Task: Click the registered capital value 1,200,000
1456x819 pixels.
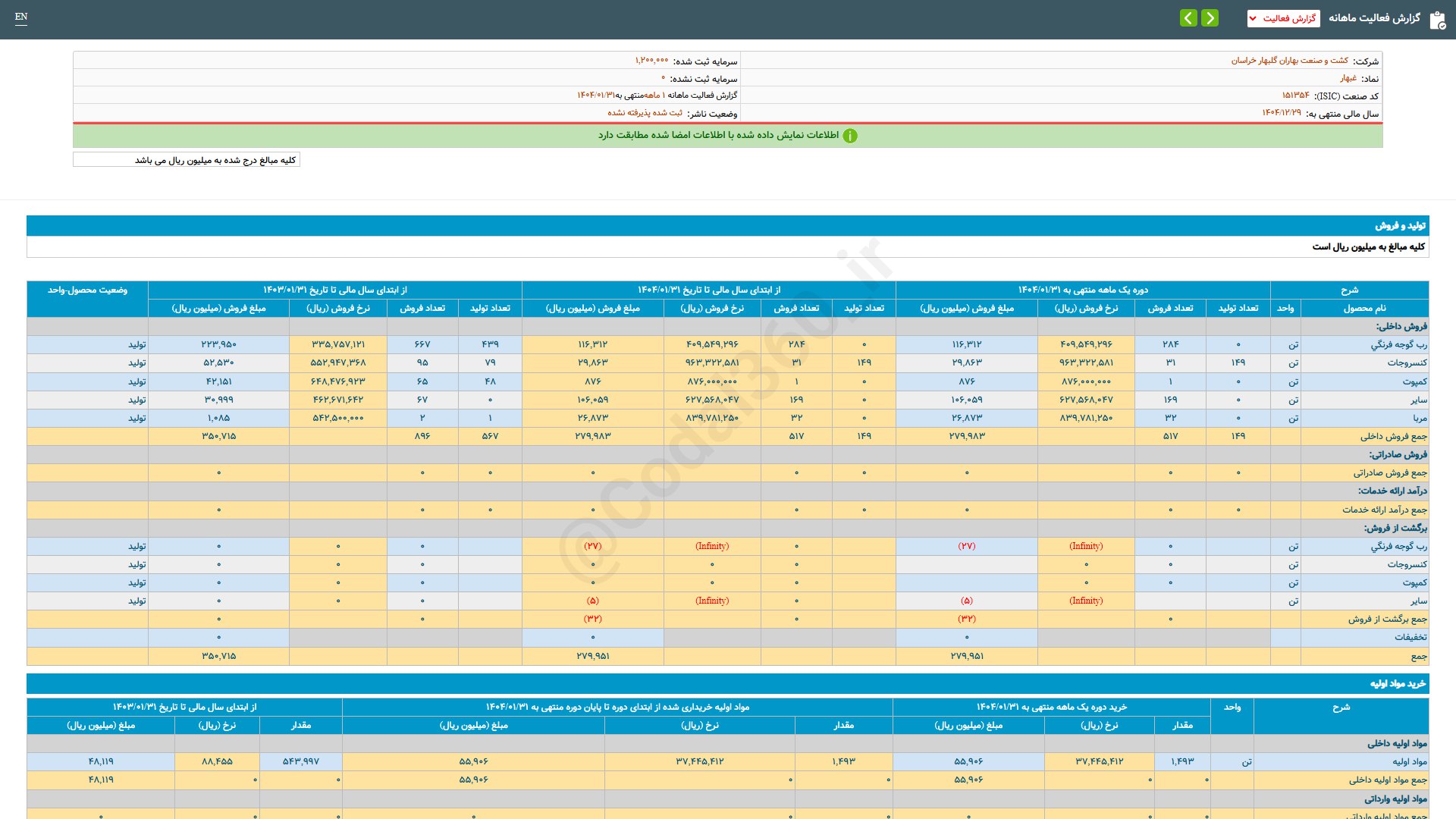Action: tap(651, 61)
